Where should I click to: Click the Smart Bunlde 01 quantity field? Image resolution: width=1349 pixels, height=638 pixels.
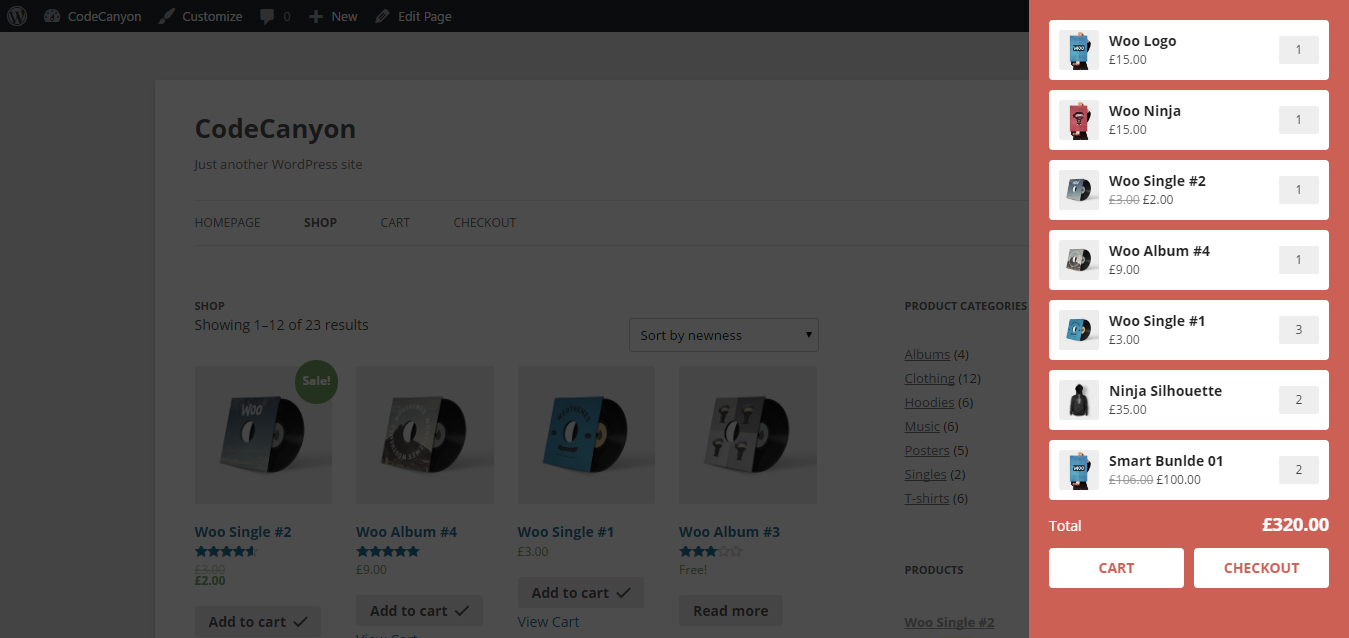(1299, 470)
